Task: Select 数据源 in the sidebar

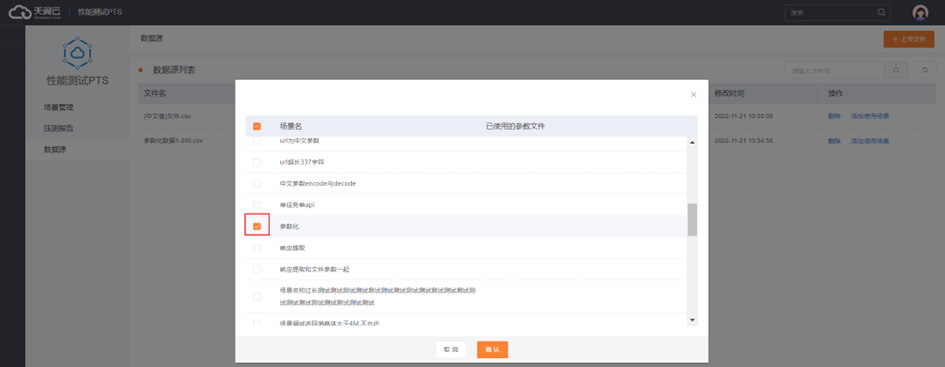Action: (55, 149)
